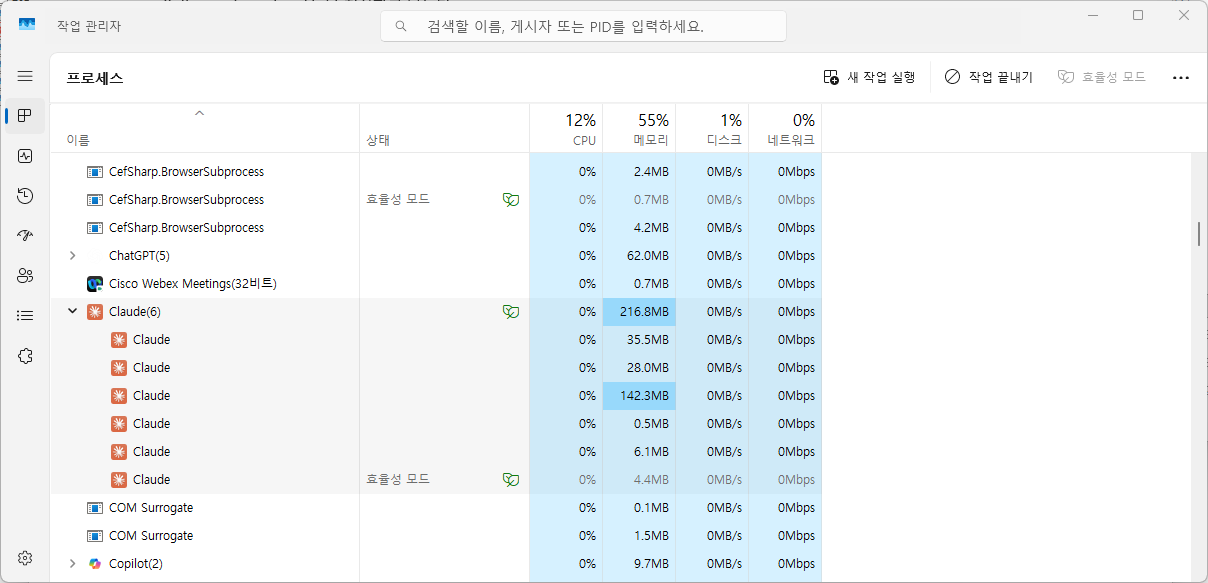Click the 62.0MB memory cell for ChatGPT
This screenshot has height=583, width=1208.
[639, 256]
